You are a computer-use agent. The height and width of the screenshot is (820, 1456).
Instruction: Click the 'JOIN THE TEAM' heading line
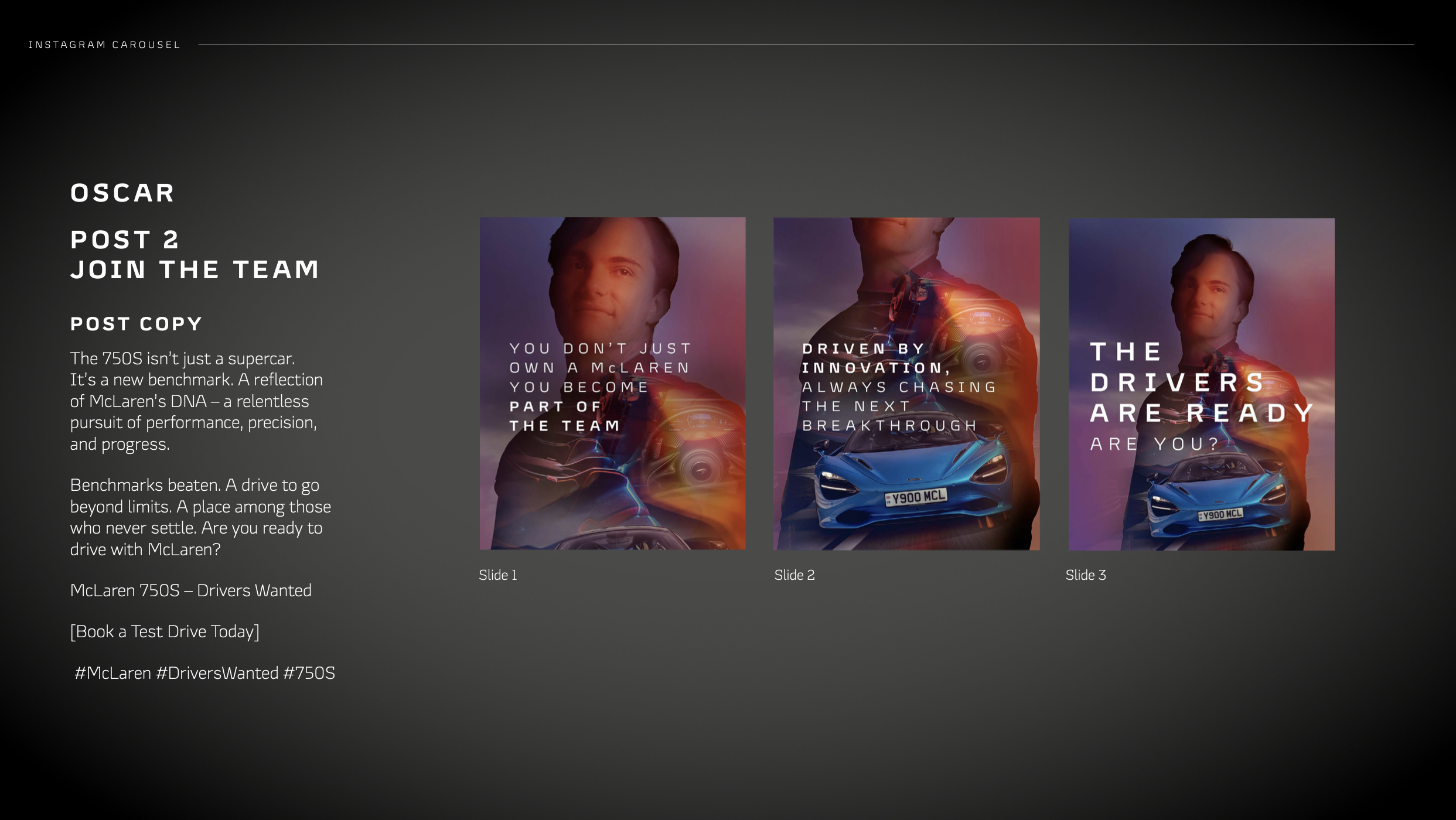(x=195, y=269)
